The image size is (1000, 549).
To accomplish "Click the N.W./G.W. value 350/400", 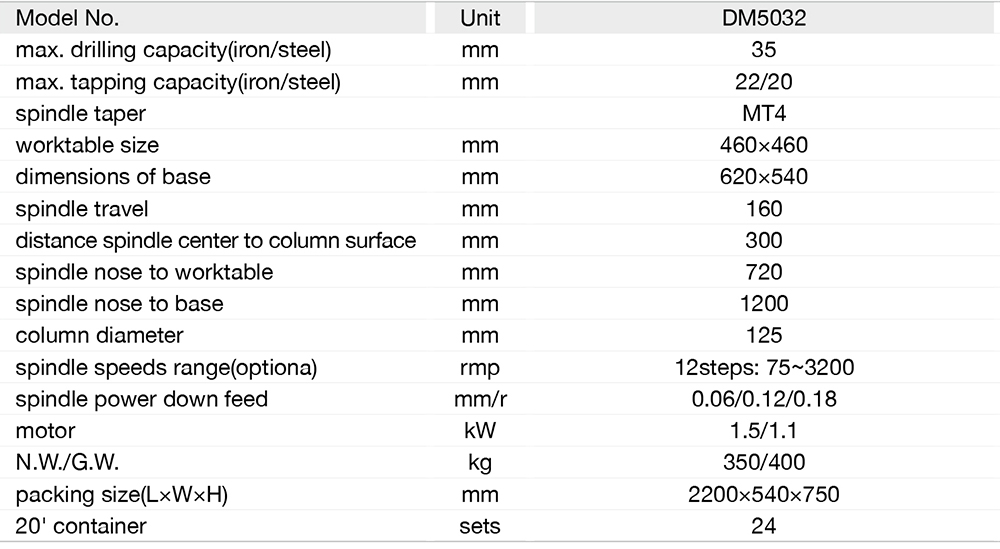I will 764,463.
